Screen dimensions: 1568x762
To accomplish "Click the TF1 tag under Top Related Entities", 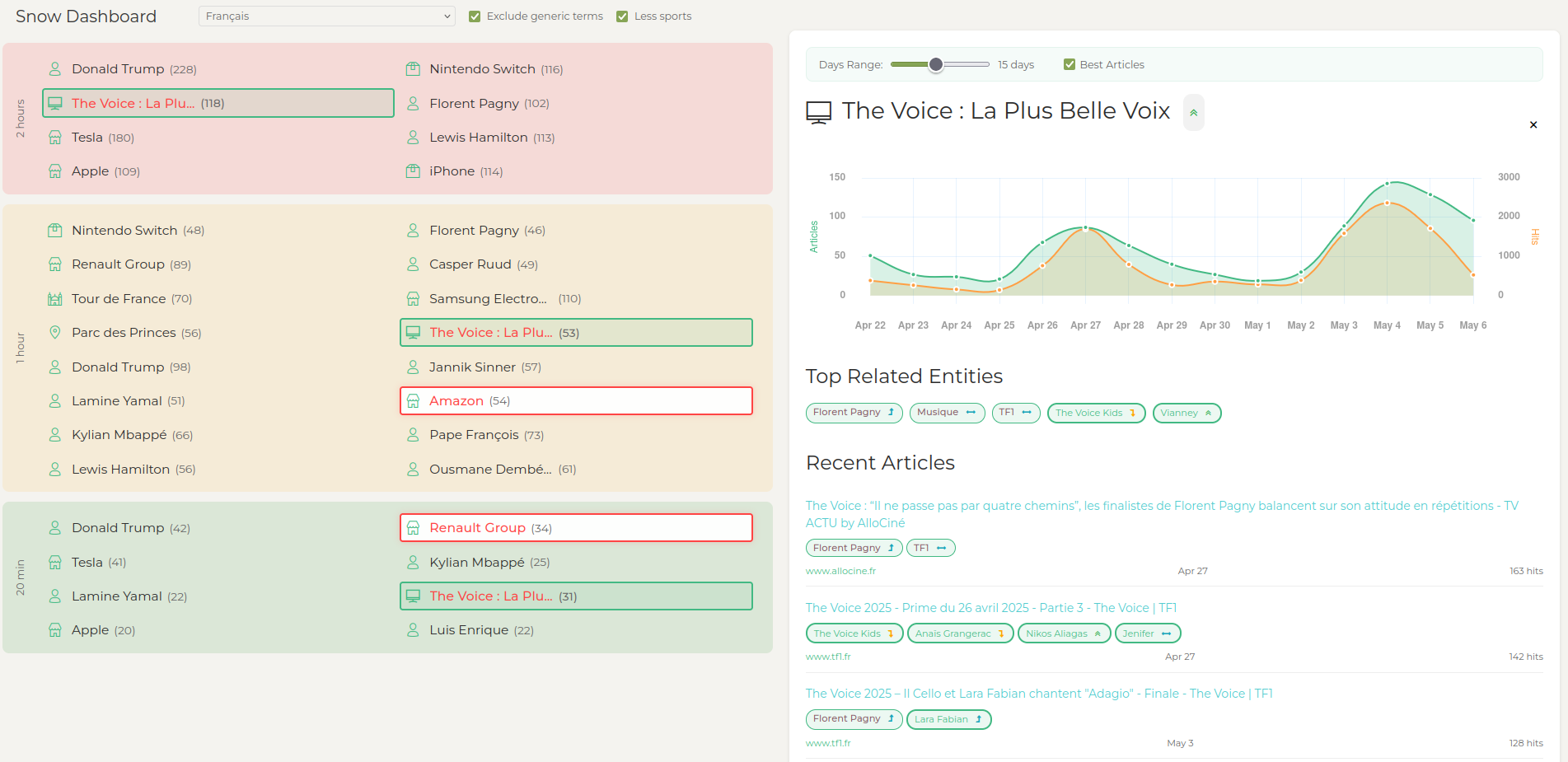I will click(x=1016, y=413).
